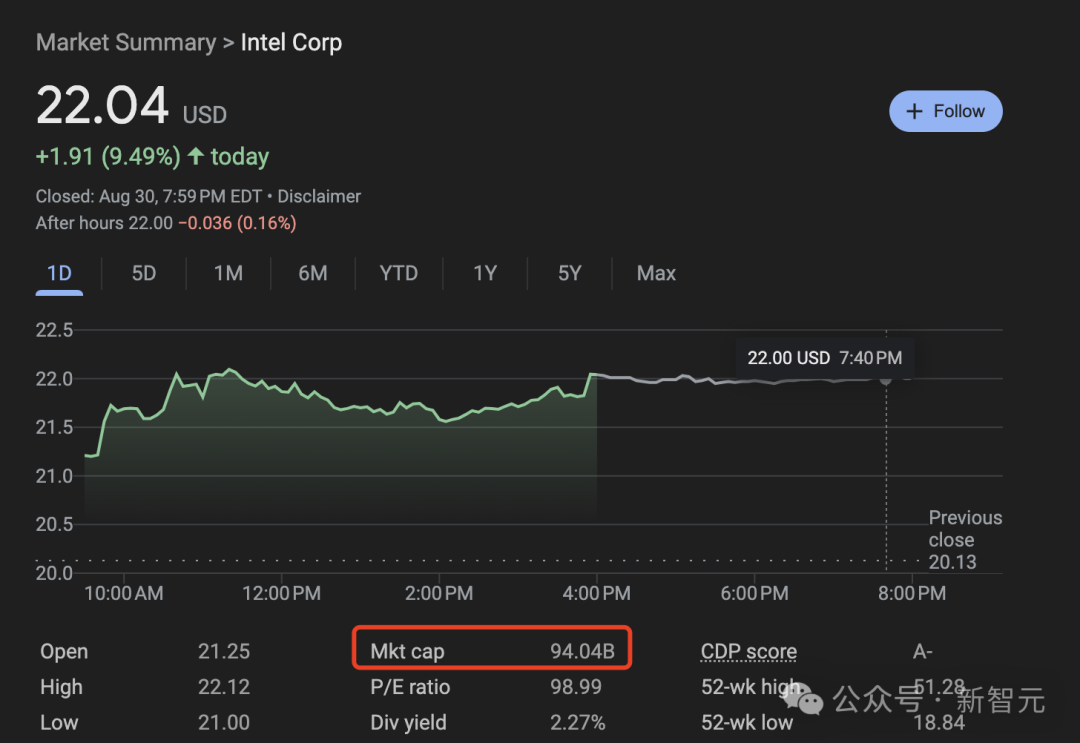1080x743 pixels.
Task: Click the 12:00 PM time axis label
Action: (x=281, y=594)
